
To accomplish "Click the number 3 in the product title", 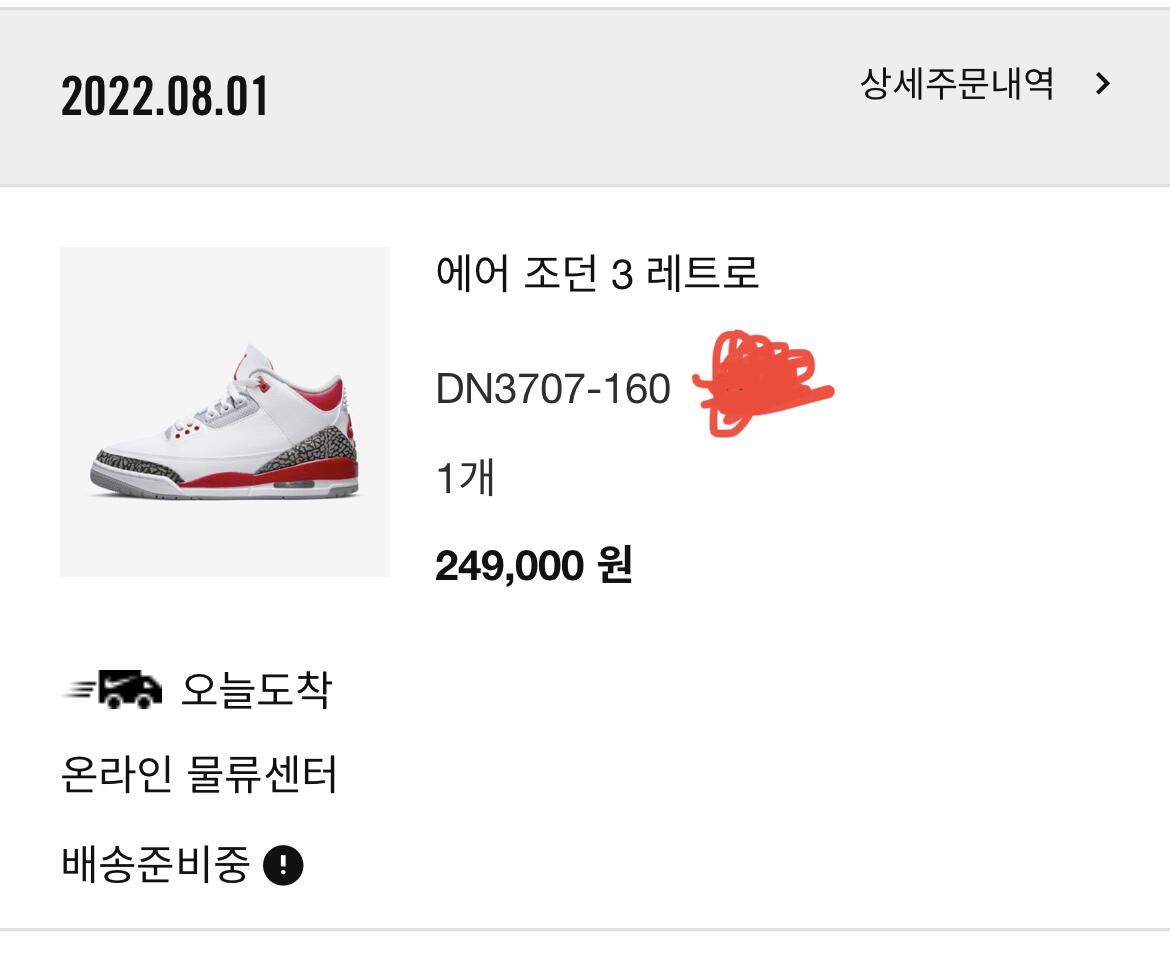I will click(x=622, y=274).
